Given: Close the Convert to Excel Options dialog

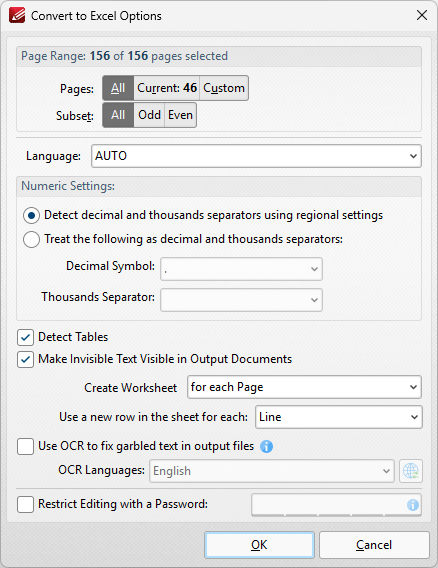Looking at the screenshot, I should (x=422, y=15).
